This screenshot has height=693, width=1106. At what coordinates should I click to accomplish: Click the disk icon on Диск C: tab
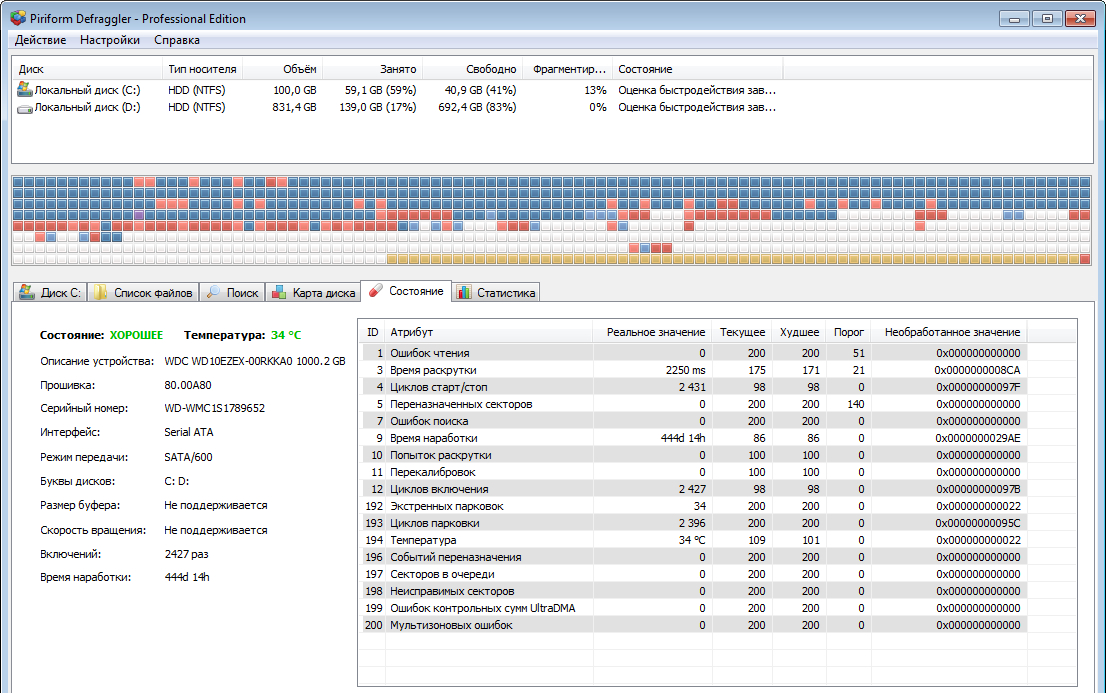[x=27, y=291]
